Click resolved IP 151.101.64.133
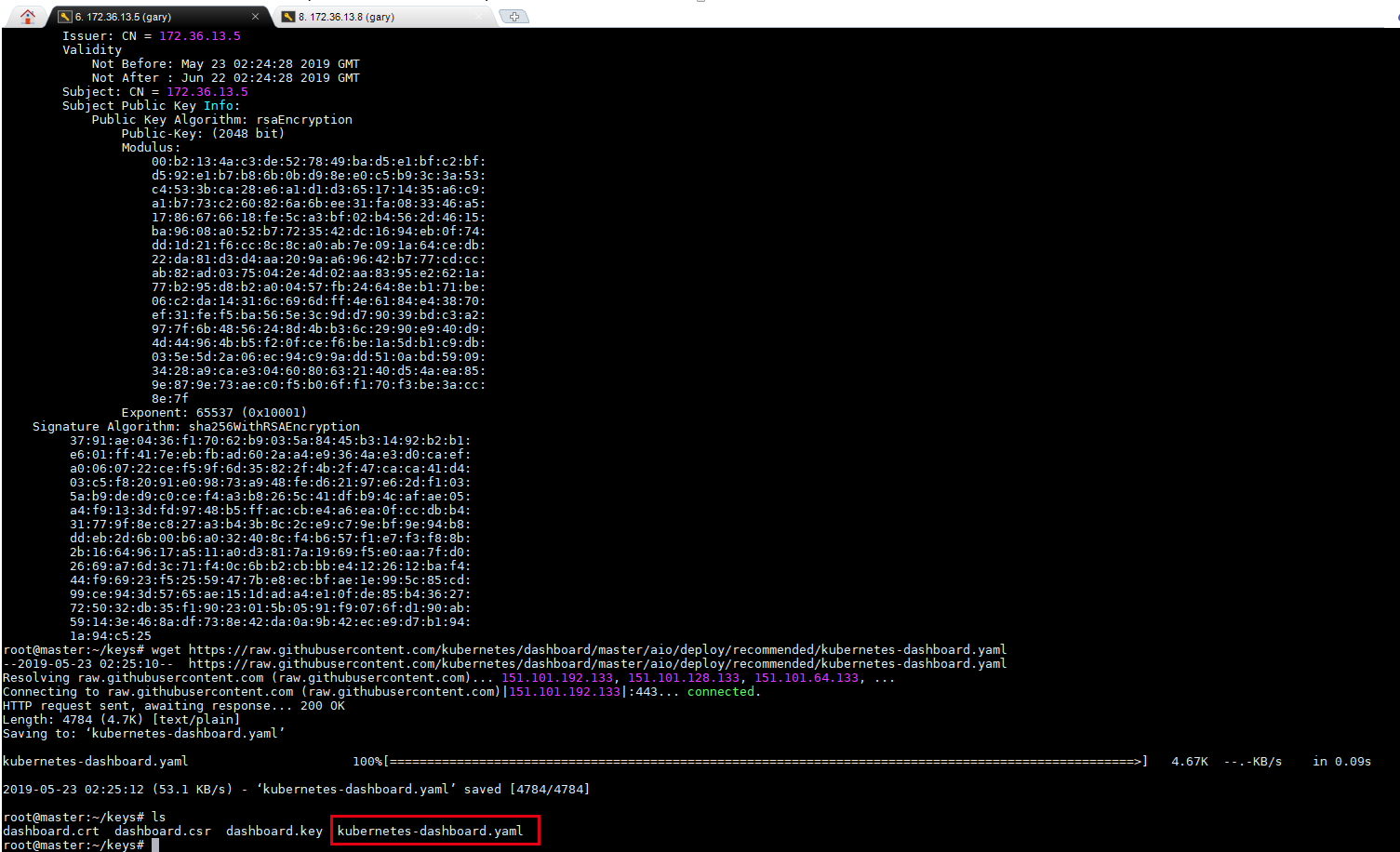Viewport: 1400px width, 852px height. (807, 677)
